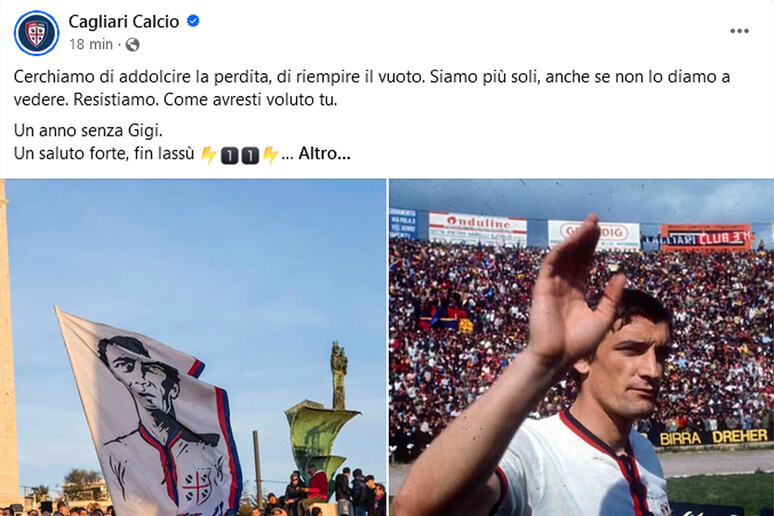Image resolution: width=774 pixels, height=516 pixels.
Task: Click the drawn face on the white flag
Action: coord(140,373)
